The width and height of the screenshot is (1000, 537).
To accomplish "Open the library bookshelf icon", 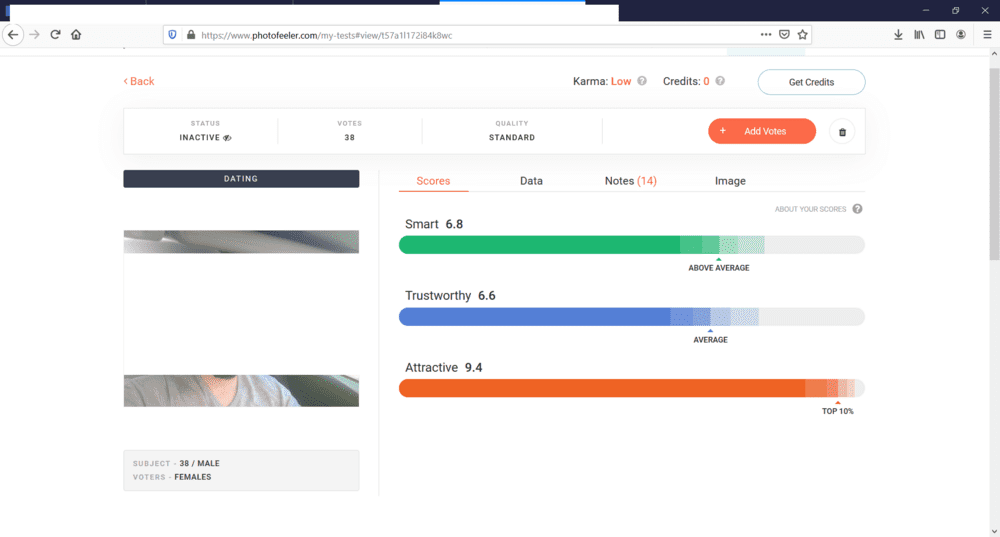I will pos(919,34).
